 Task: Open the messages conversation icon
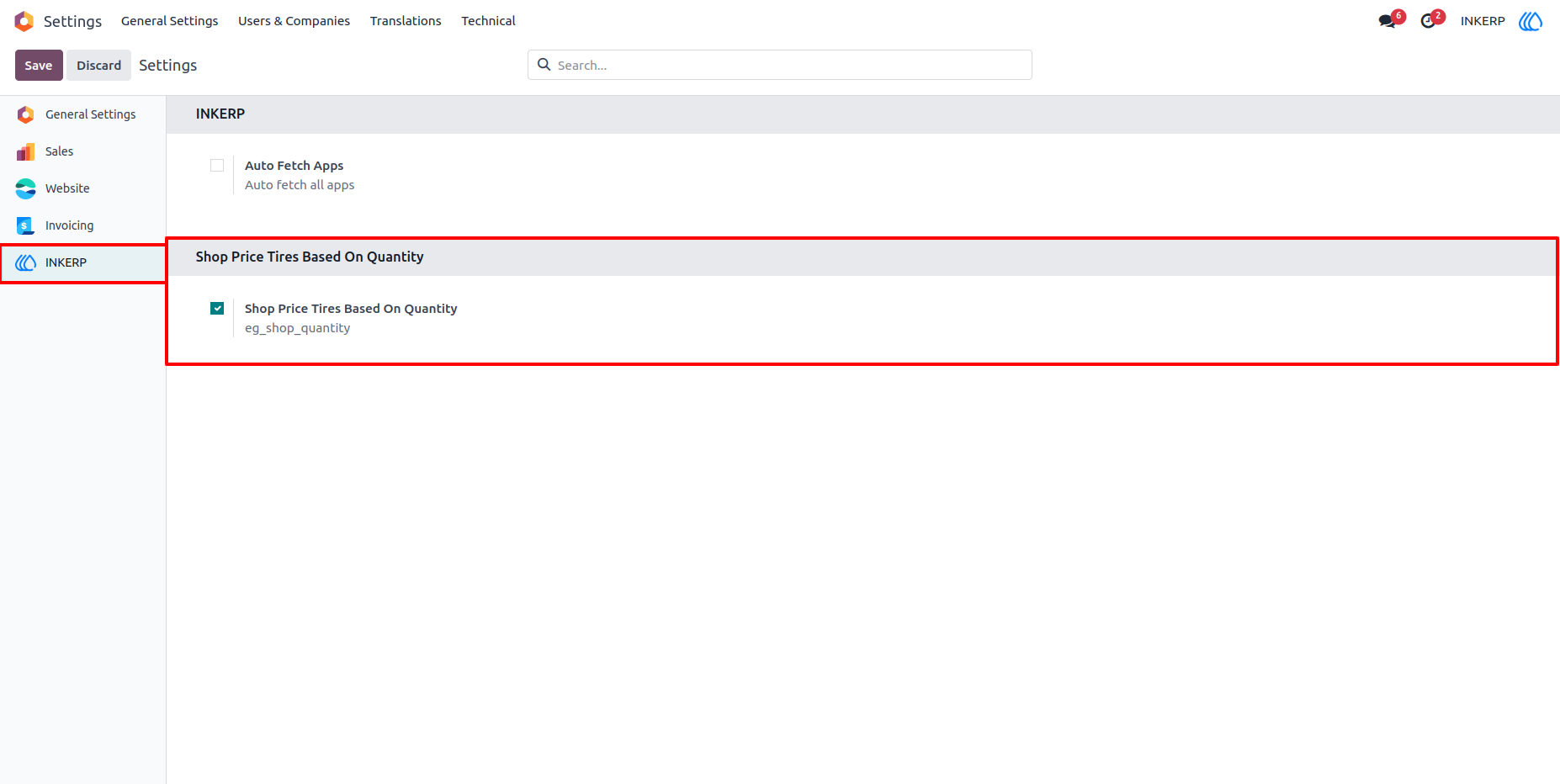[x=1388, y=21]
